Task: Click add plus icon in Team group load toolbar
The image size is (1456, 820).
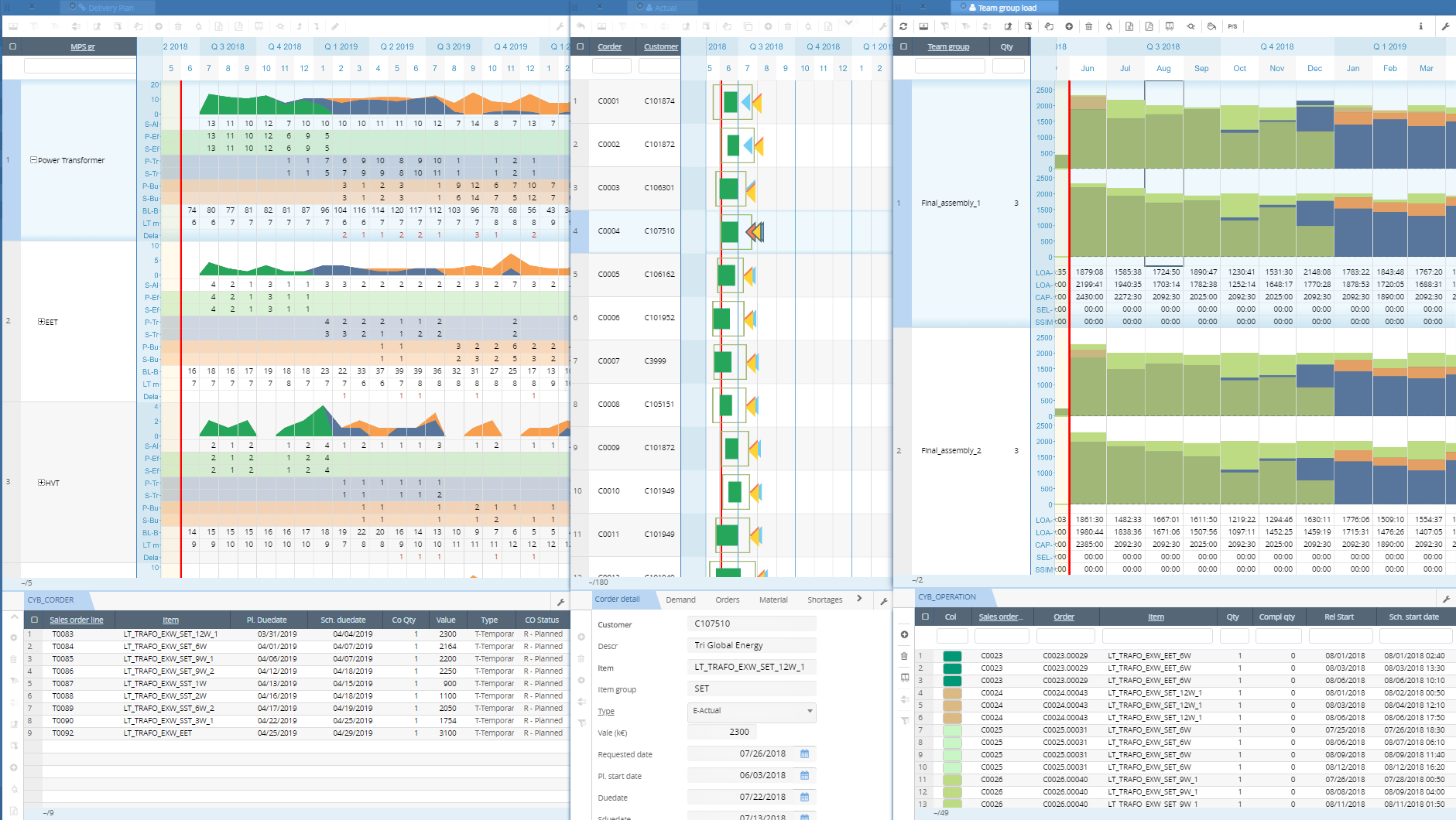Action: pos(1069,26)
